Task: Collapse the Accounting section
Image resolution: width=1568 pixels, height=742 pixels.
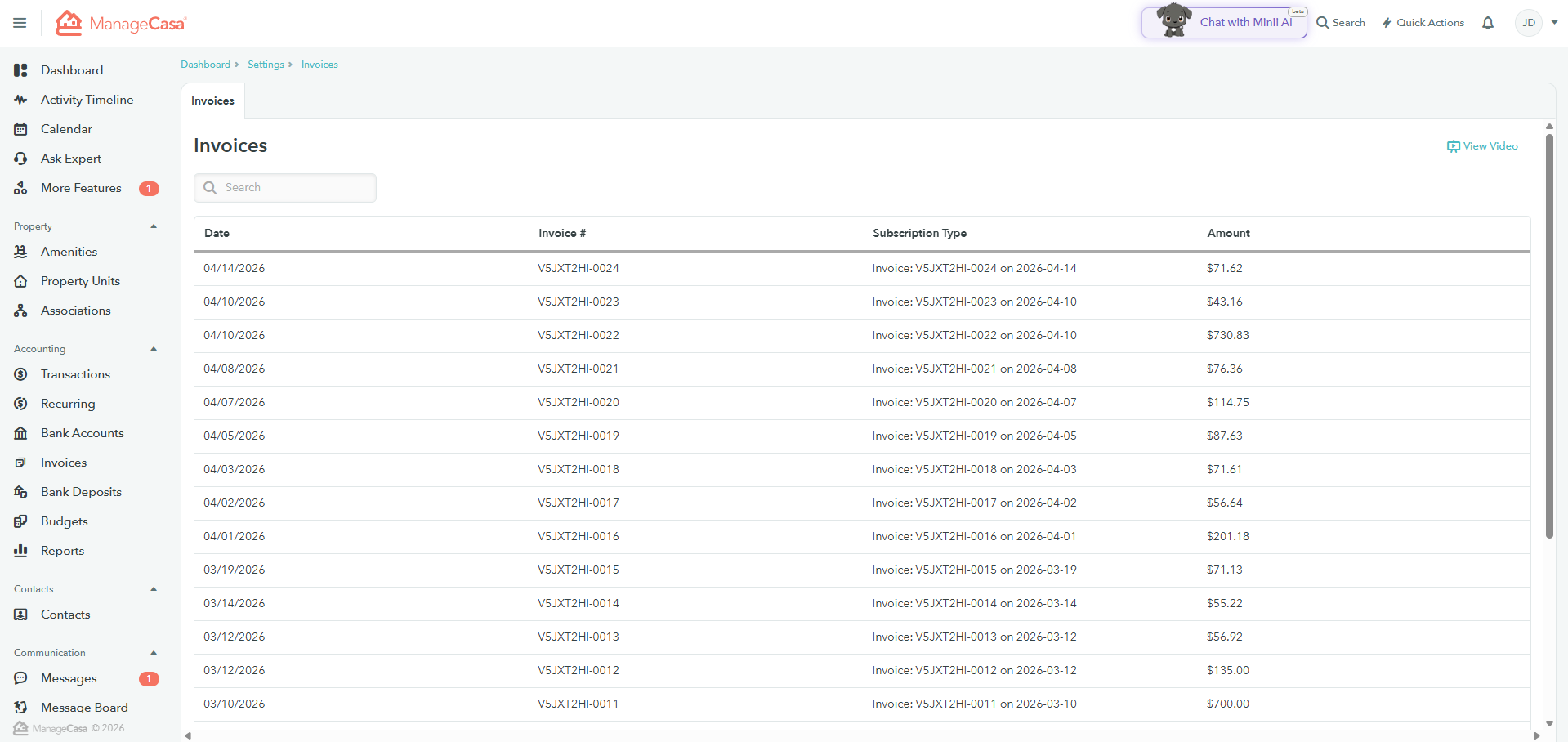Action: (154, 349)
